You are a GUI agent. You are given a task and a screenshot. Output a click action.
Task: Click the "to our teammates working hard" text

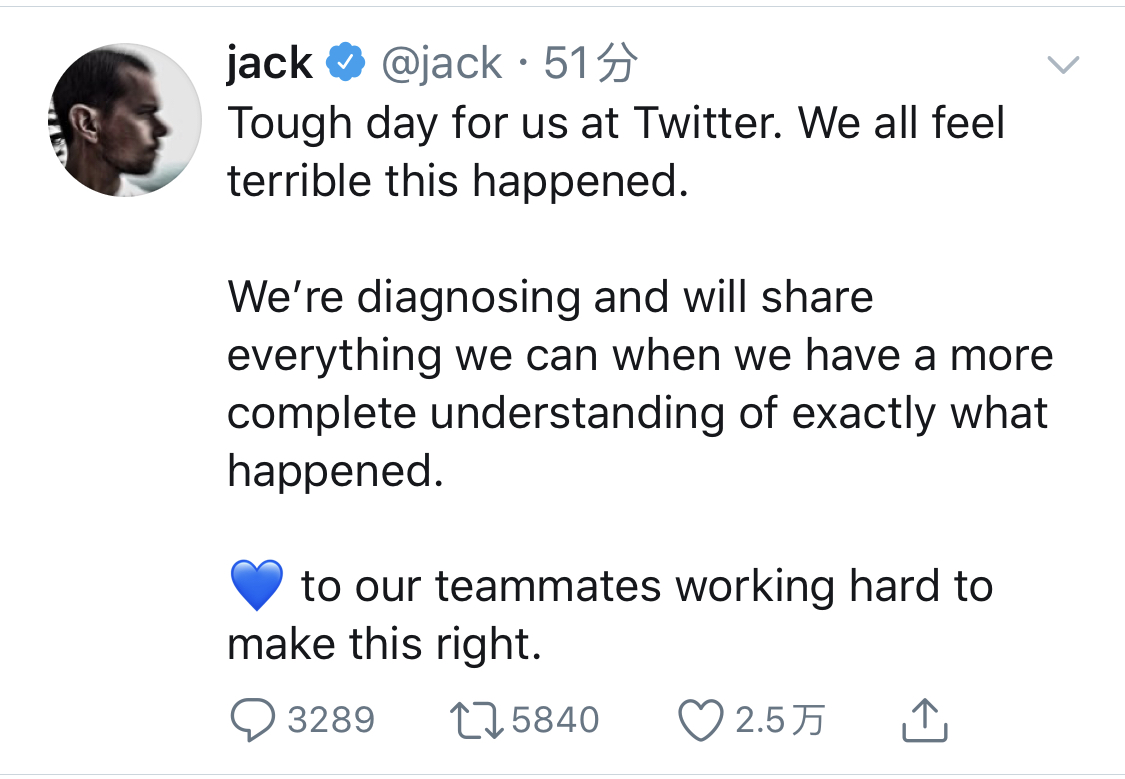click(616, 586)
